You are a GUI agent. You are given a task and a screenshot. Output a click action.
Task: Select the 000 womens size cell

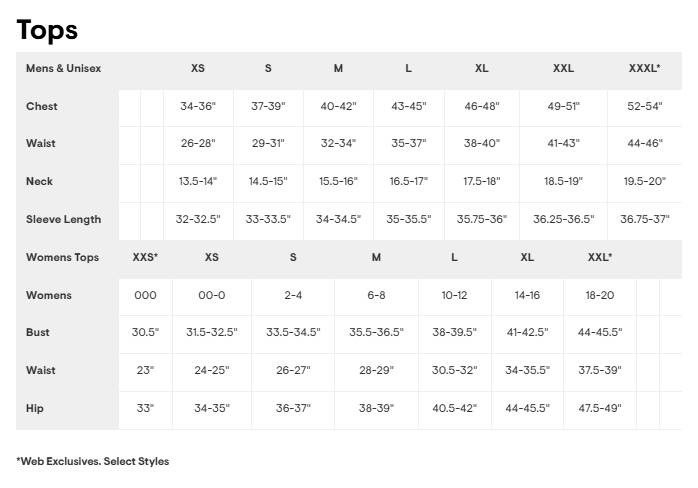[x=145, y=295]
